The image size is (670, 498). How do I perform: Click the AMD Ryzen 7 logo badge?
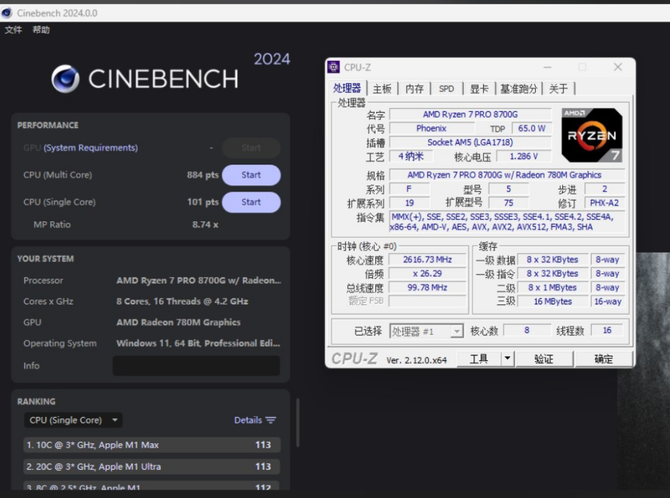click(x=592, y=135)
